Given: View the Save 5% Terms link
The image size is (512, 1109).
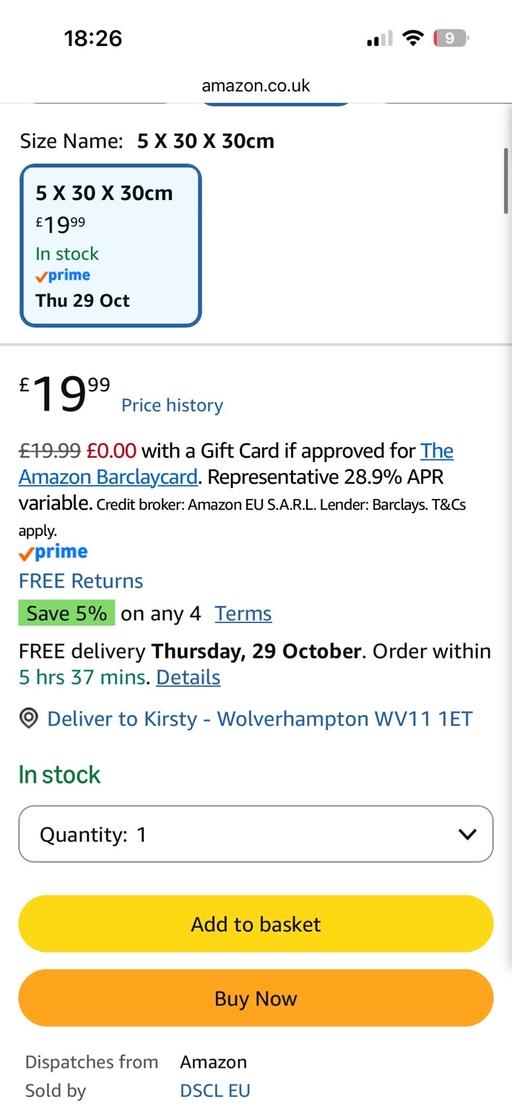Looking at the screenshot, I should pos(243,613).
